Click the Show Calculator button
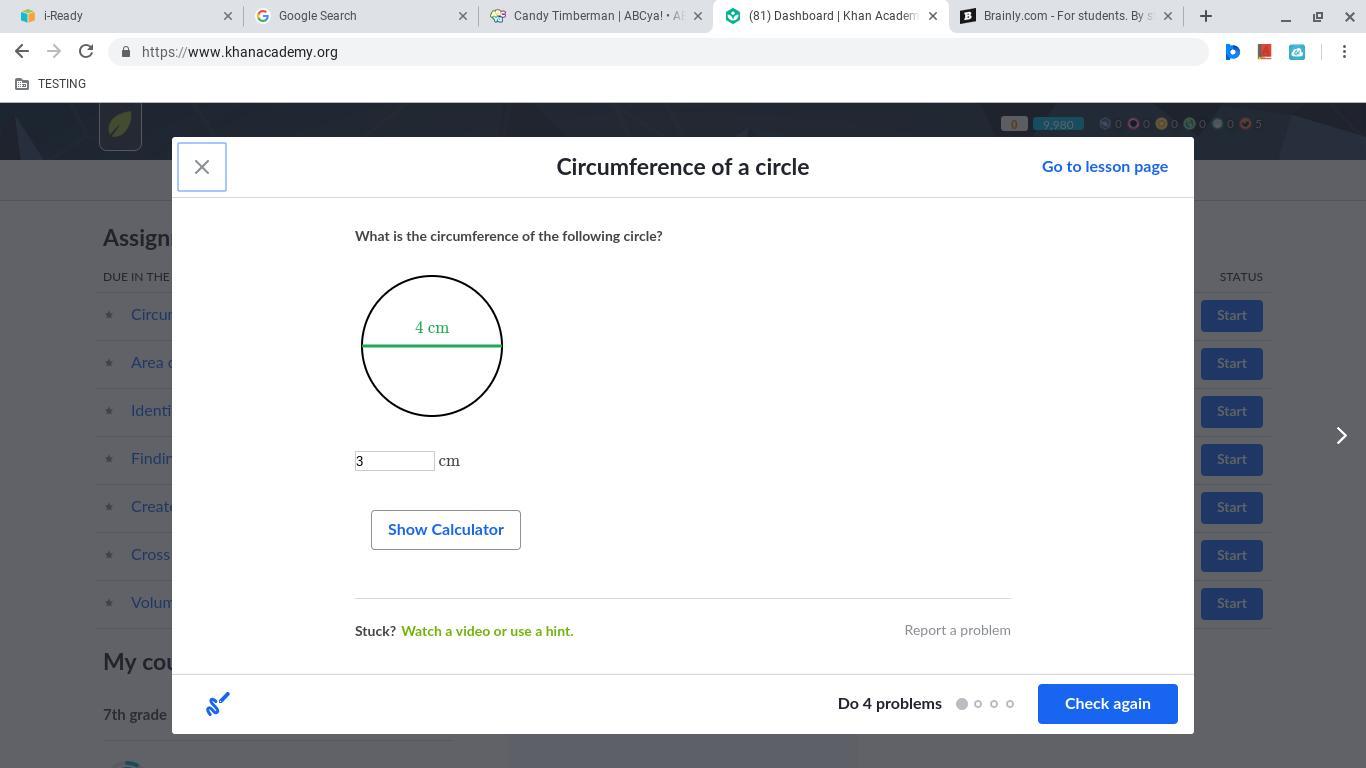Screen dimensions: 1366x768 [x=446, y=530]
